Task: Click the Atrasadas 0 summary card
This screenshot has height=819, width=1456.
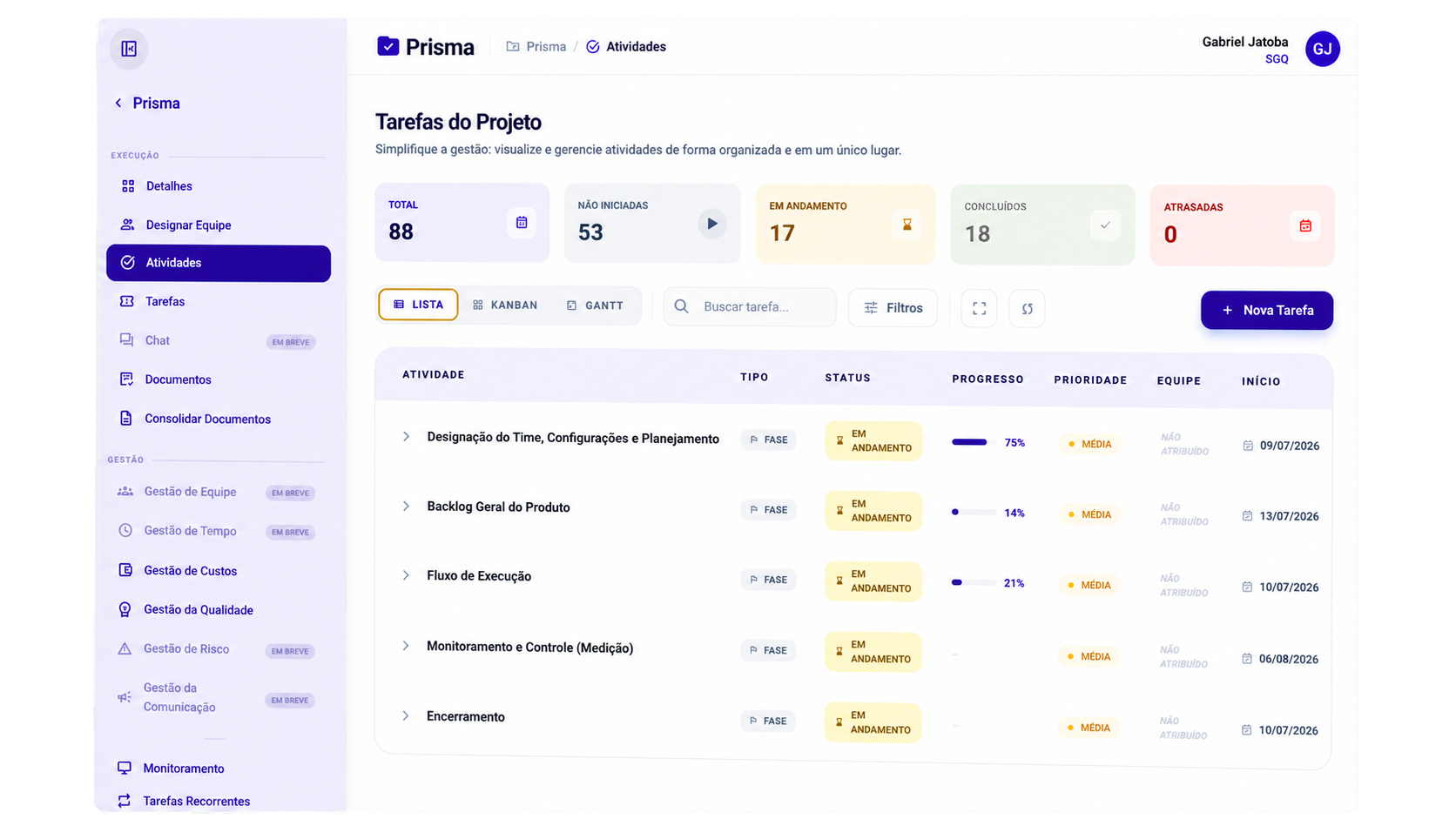Action: pyautogui.click(x=1243, y=225)
